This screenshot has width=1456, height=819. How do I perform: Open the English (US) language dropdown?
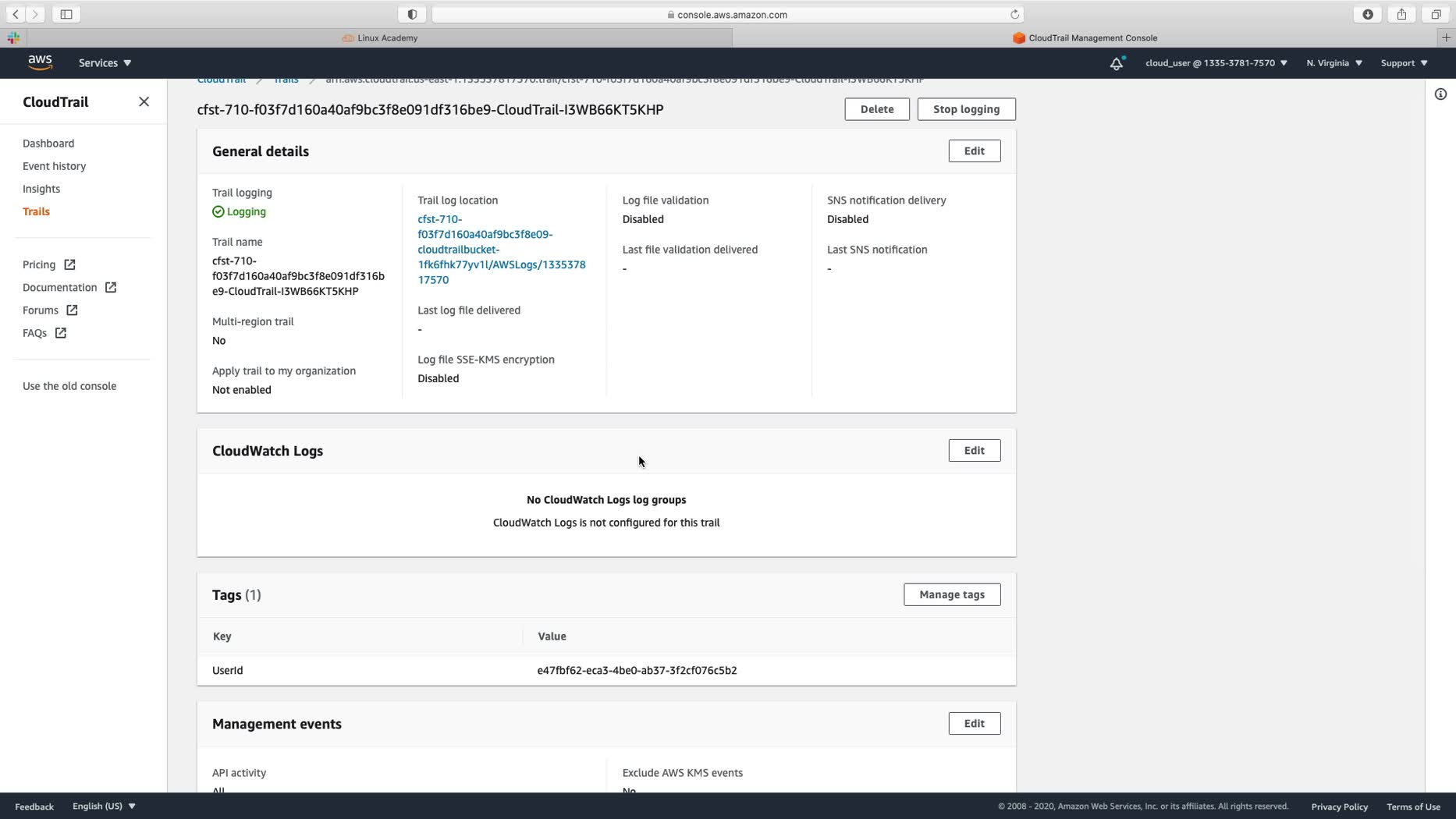coord(104,807)
